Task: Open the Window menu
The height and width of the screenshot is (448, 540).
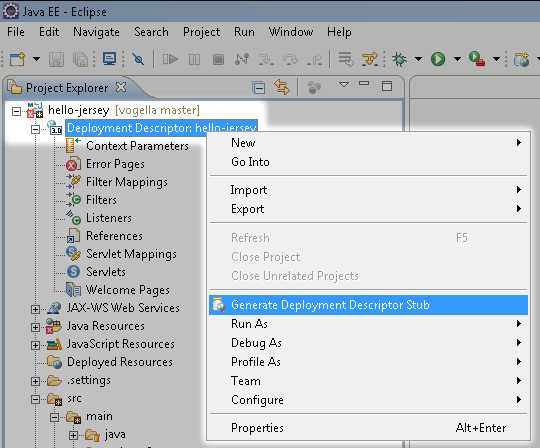Action: 291,32
